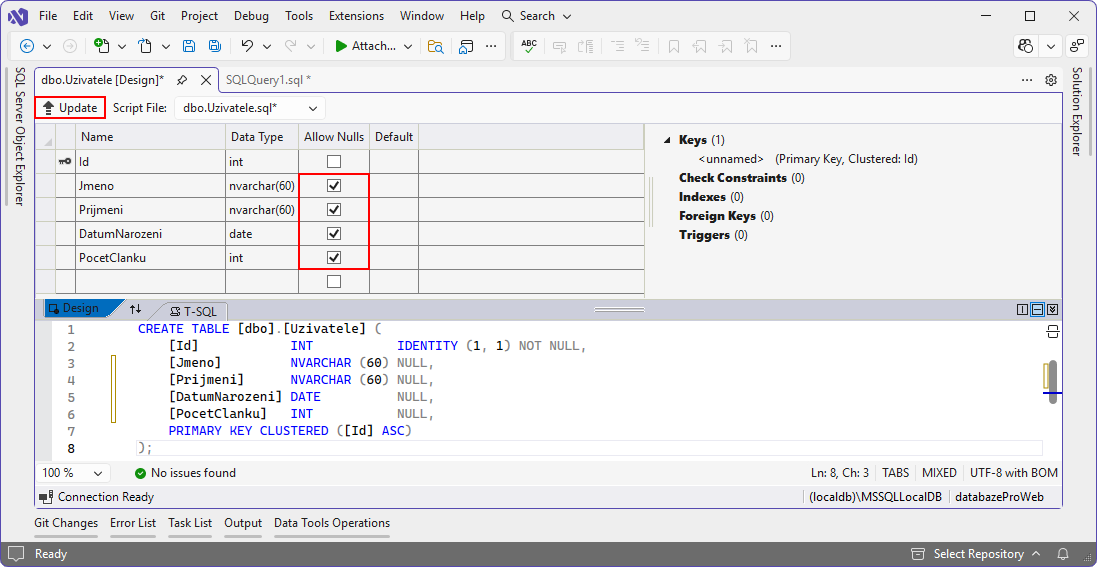Collapse the Keys section triangle
Viewport: 1097px width, 567px height.
coord(666,139)
